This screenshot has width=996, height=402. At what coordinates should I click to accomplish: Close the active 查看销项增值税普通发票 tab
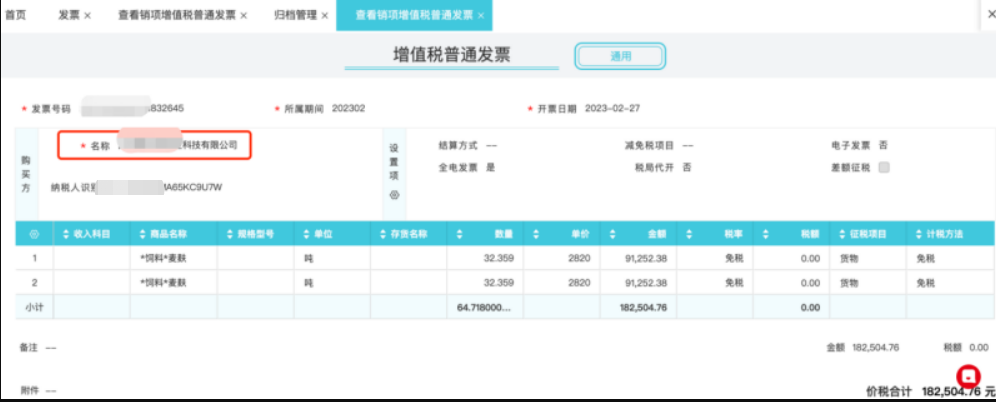(x=481, y=16)
